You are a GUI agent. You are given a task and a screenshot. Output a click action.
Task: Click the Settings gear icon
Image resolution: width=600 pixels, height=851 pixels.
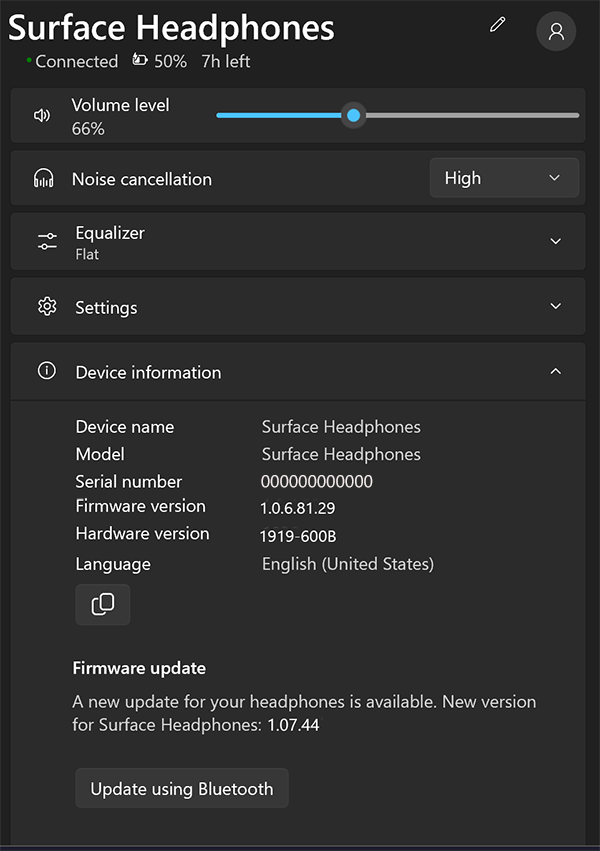coord(46,307)
